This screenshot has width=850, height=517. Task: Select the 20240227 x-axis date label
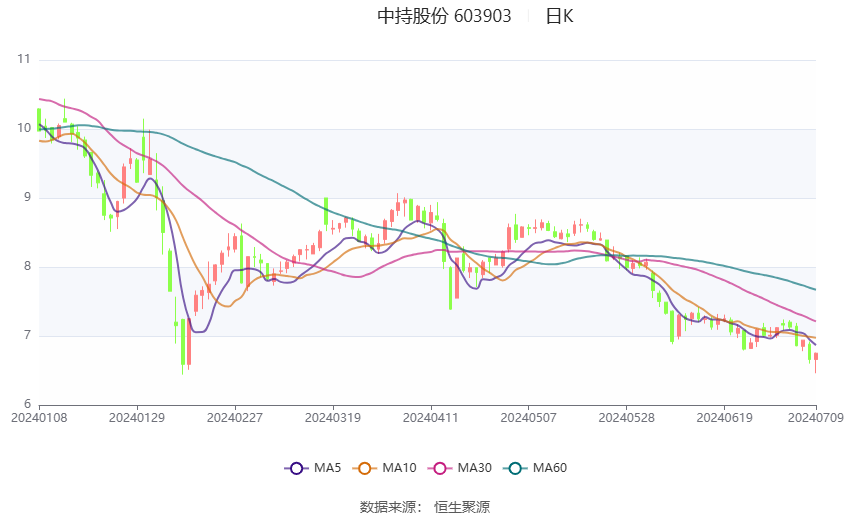coord(235,418)
